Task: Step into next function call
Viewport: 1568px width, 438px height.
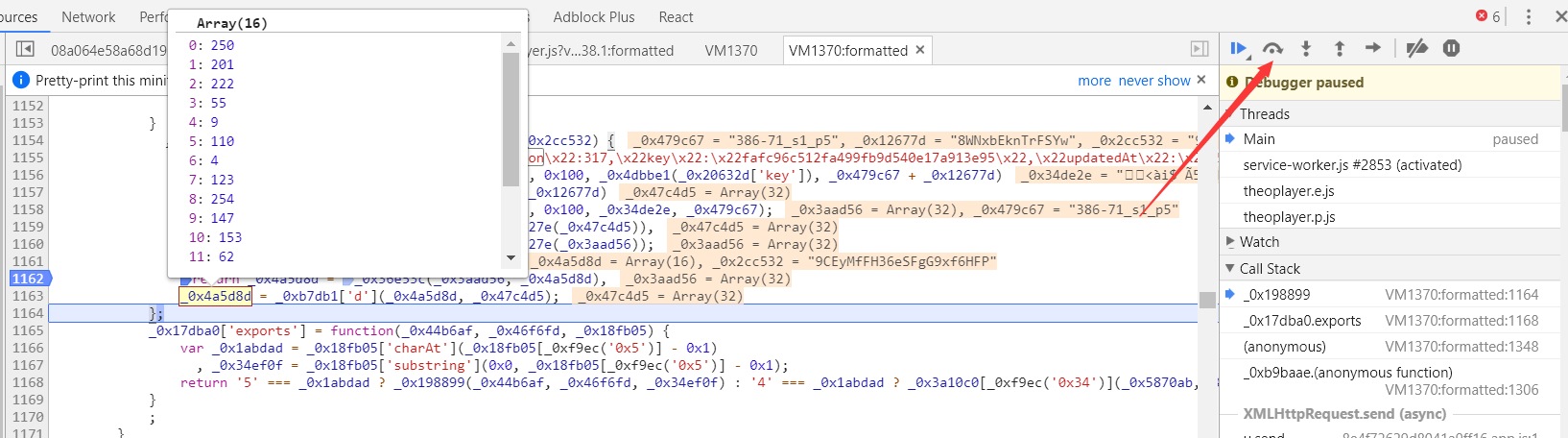Action: coord(1306,48)
